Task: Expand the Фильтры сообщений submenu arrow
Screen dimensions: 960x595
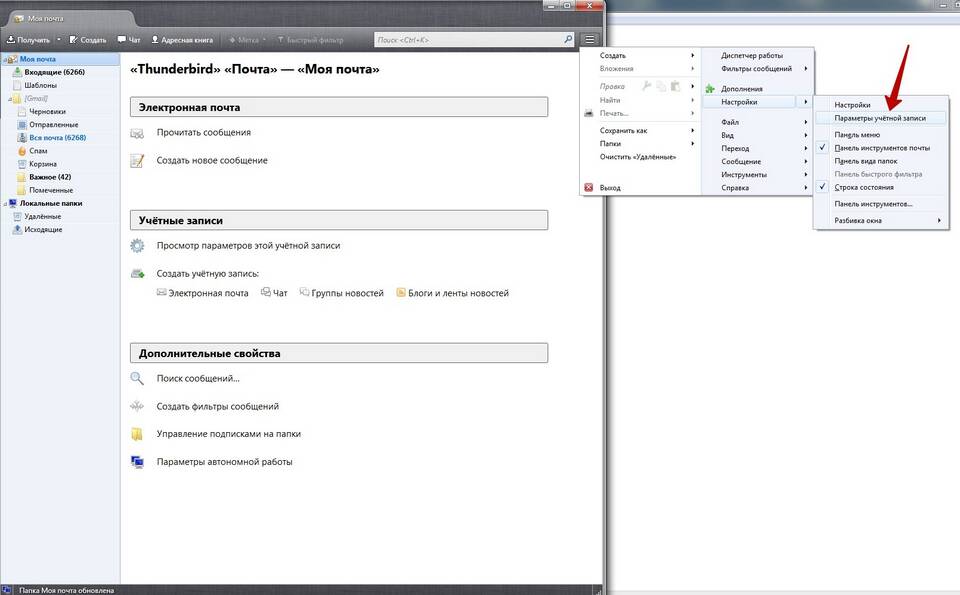Action: pyautogui.click(x=806, y=69)
